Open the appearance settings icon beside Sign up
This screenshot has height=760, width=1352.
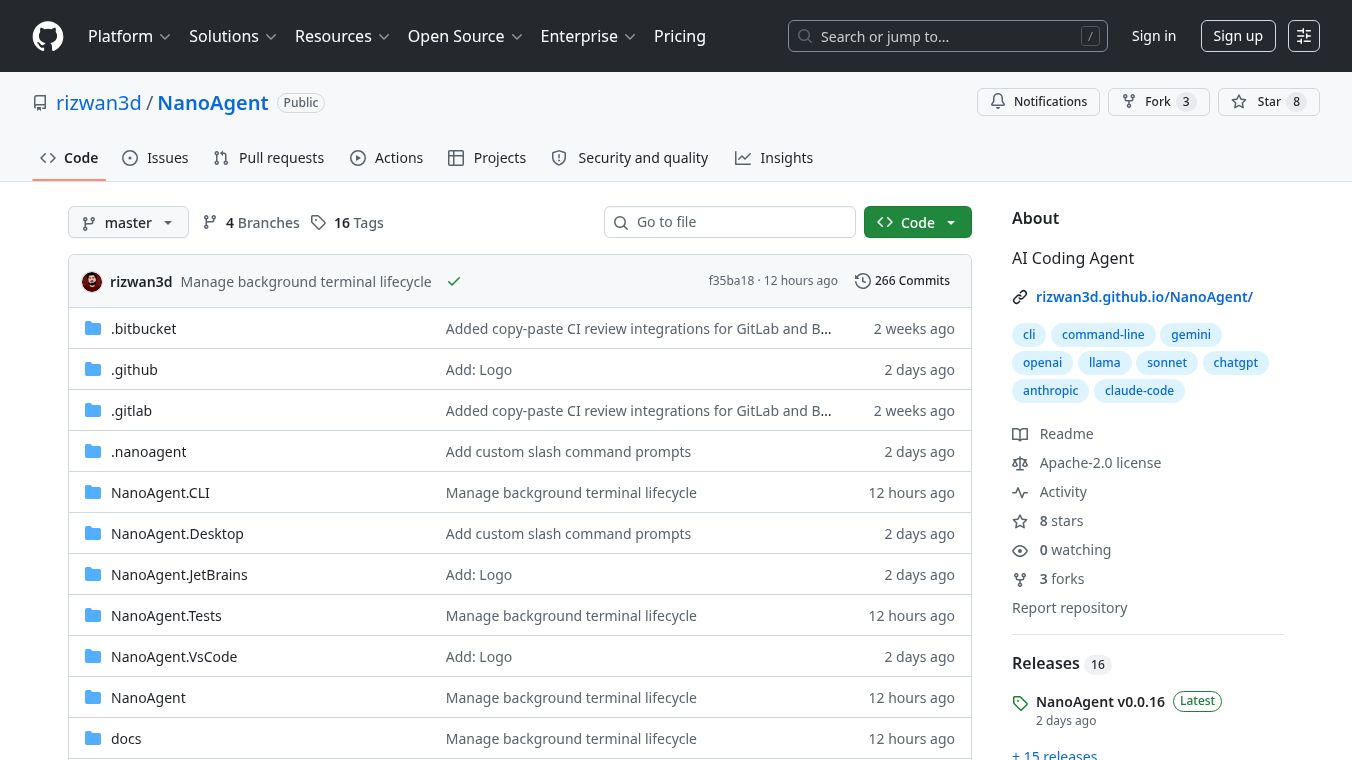(x=1304, y=36)
